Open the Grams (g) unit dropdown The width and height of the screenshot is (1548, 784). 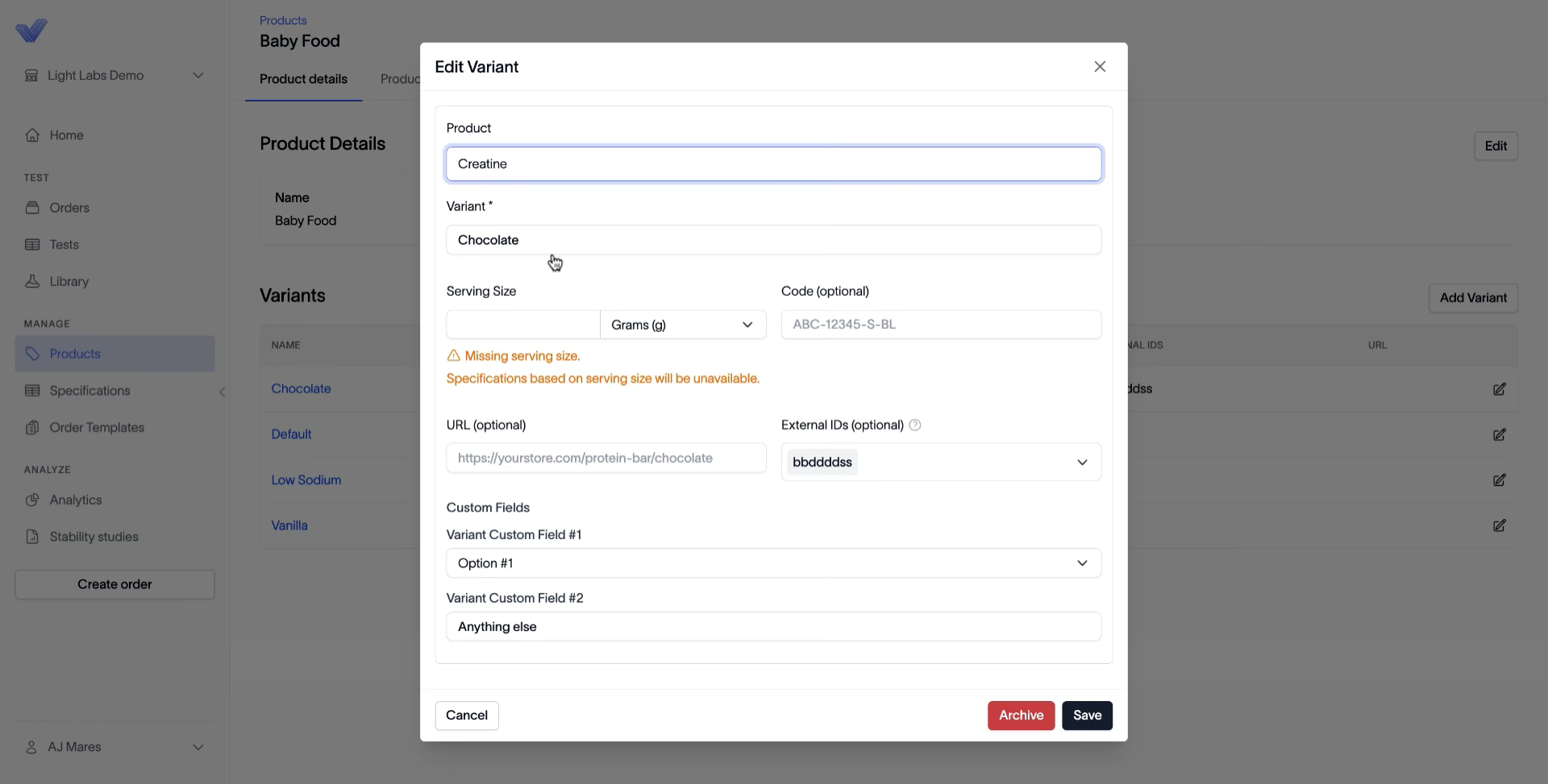click(683, 325)
